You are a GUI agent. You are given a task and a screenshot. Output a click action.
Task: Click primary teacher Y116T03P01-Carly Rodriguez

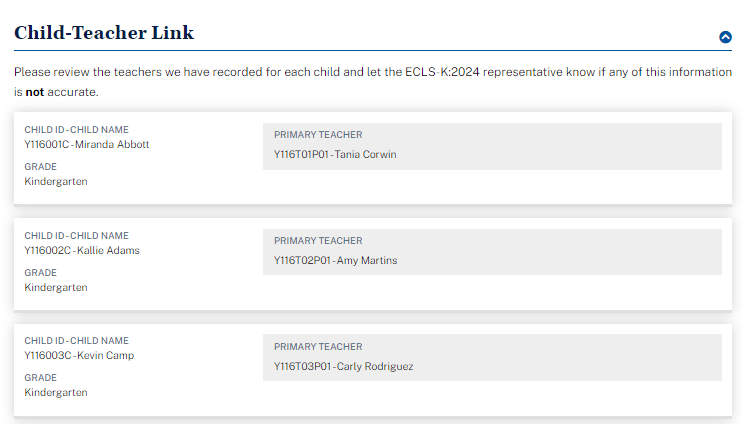pos(343,367)
